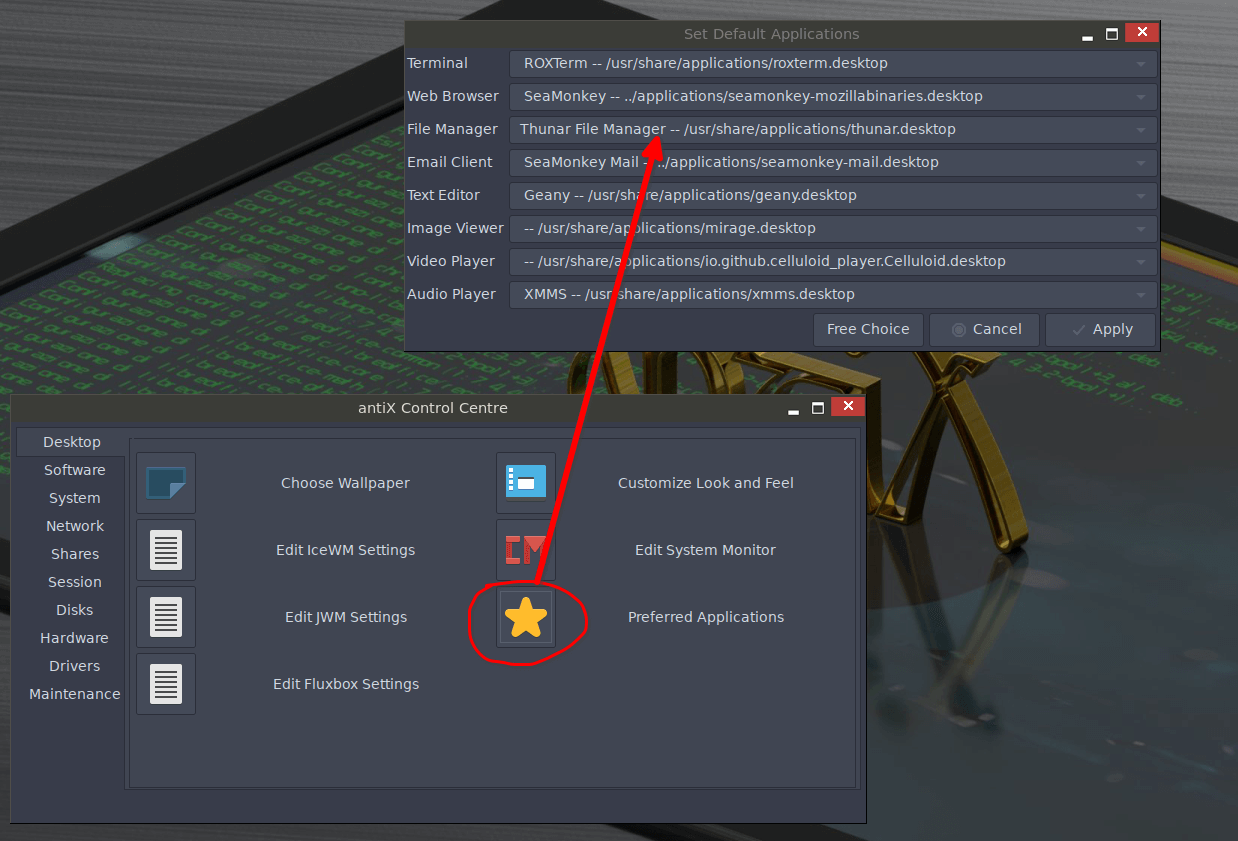Image resolution: width=1238 pixels, height=841 pixels.
Task: Click the Edit IceWM Settings document icon
Action: (166, 550)
